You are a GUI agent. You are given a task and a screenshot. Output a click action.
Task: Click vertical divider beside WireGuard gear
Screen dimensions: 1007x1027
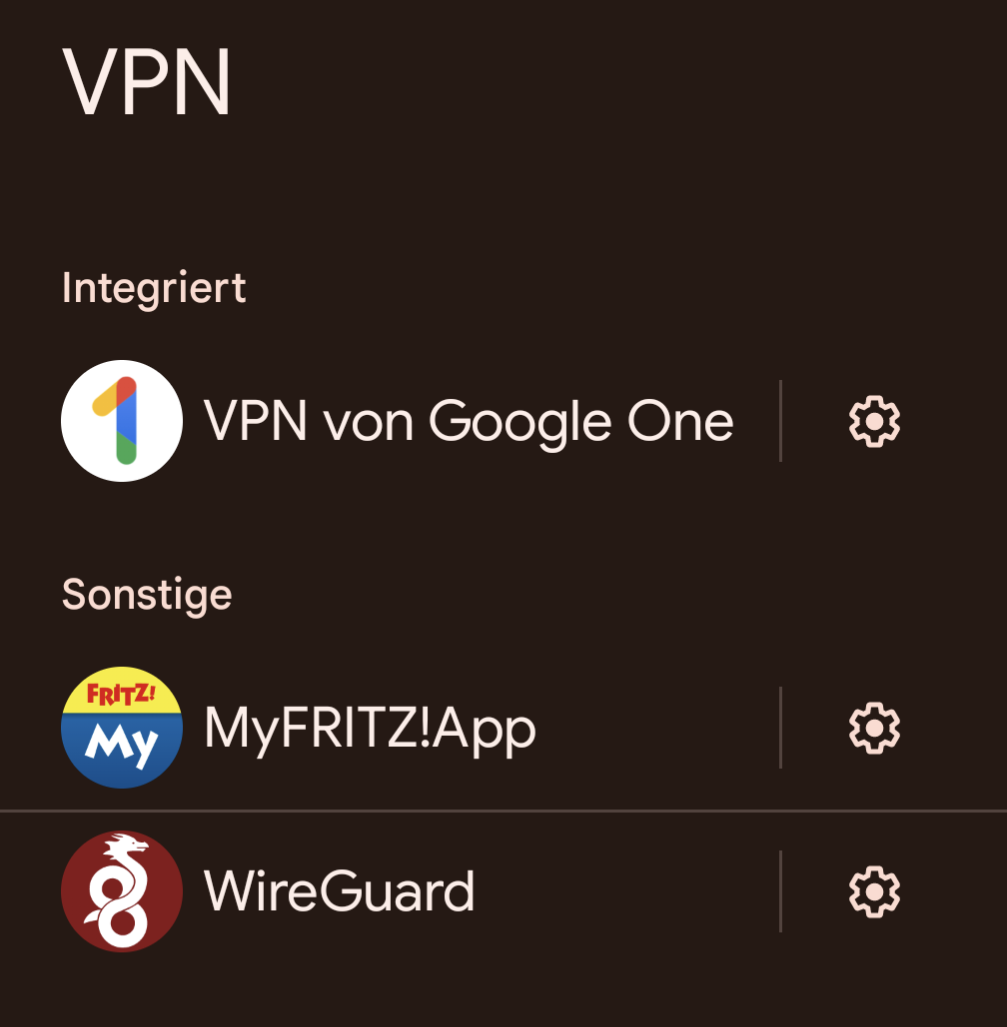pyautogui.click(x=780, y=891)
